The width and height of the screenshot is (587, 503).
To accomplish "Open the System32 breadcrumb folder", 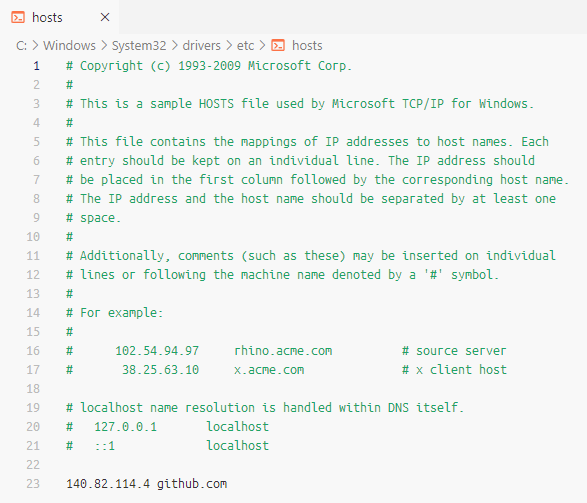I will pyautogui.click(x=139, y=45).
